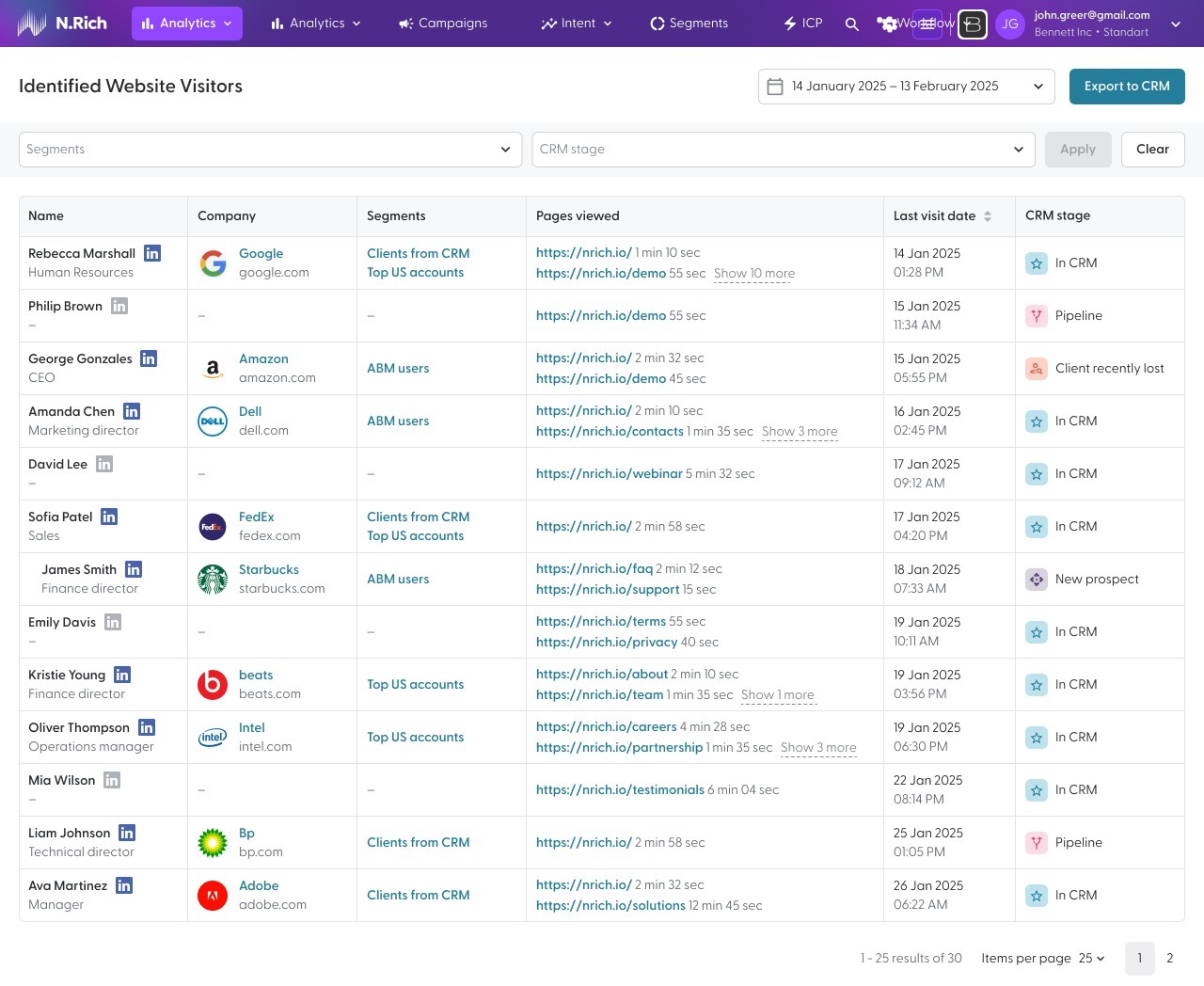Go to Segments in the top navigation
Image resolution: width=1204 pixels, height=986 pixels.
click(689, 24)
